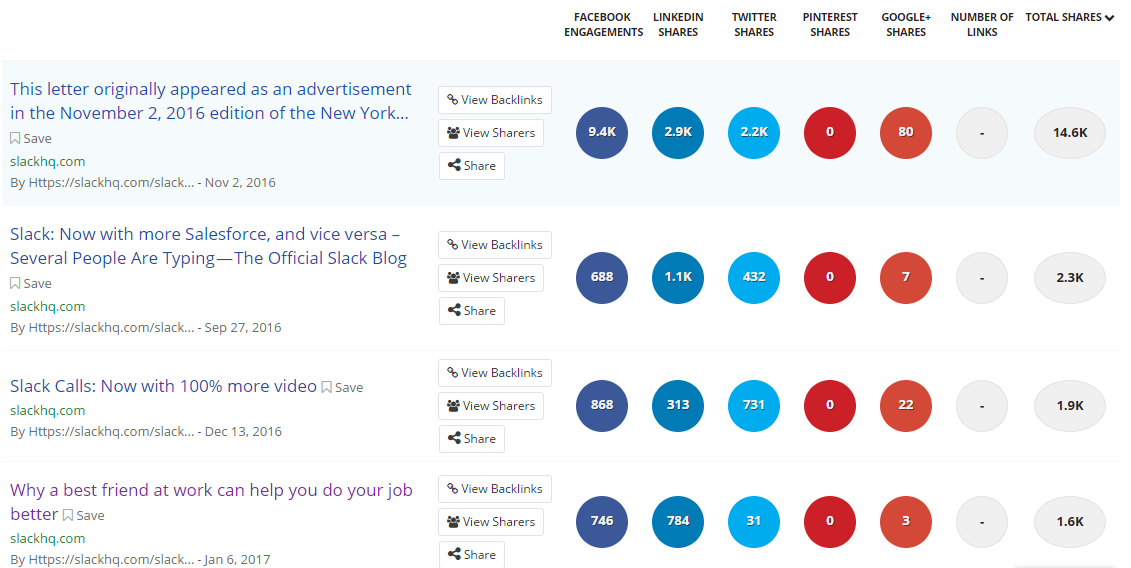This screenshot has height=568, width=1131.
Task: Sort results by Total Shares dropdown arrow
Action: pos(1110,18)
